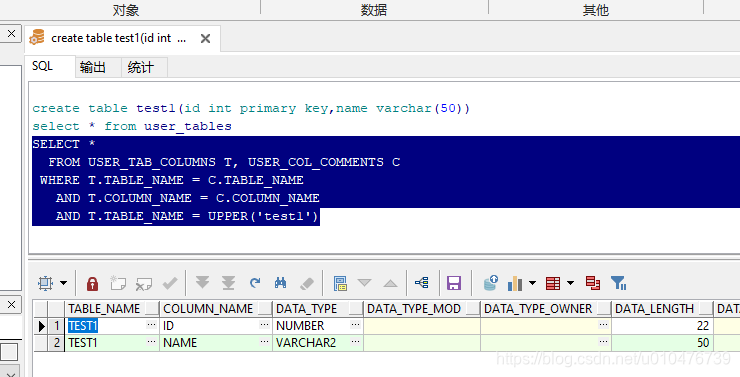Open the ellipsis editor for TEST1 in row 2
Viewport: 740px width, 377px height.
pos(151,342)
